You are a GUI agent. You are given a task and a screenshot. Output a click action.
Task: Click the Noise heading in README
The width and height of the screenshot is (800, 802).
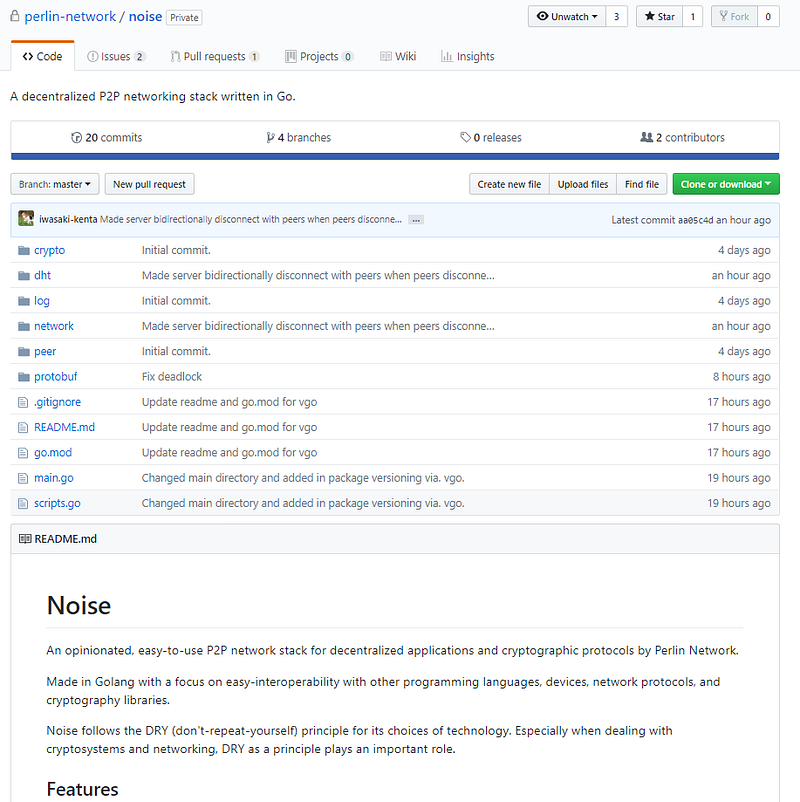pos(79,606)
